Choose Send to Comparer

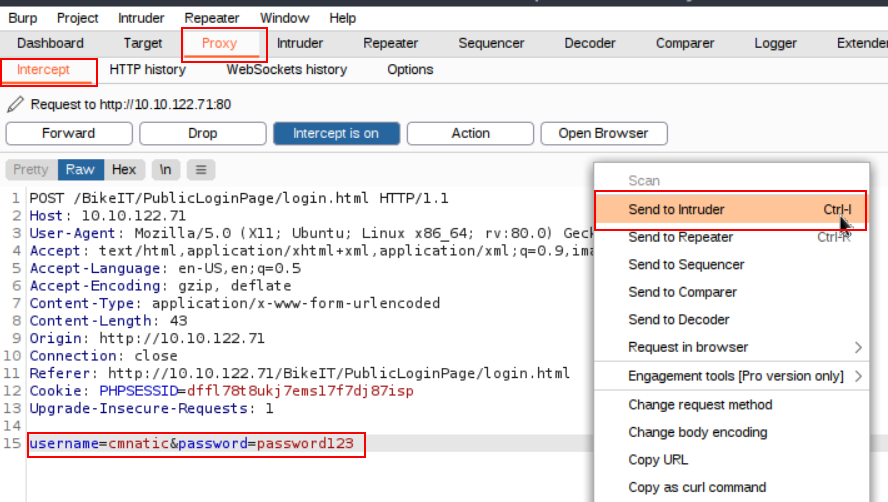731,292
